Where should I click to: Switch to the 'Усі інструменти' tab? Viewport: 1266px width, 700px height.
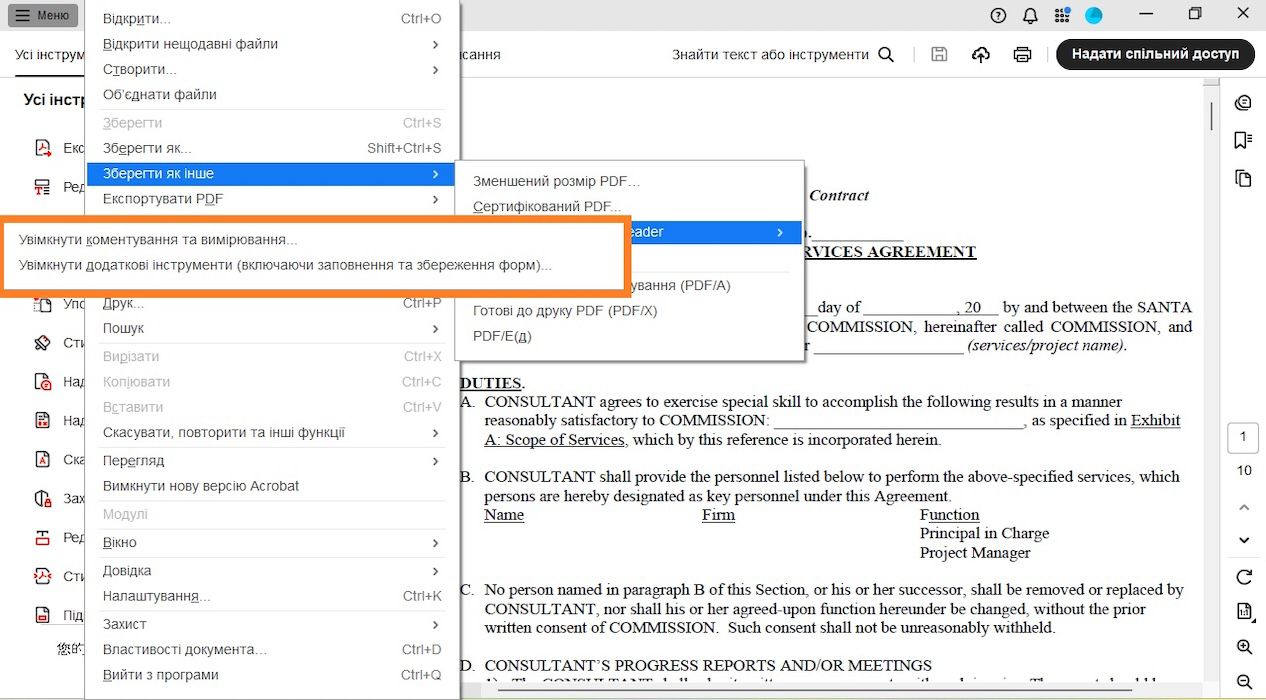pos(50,55)
